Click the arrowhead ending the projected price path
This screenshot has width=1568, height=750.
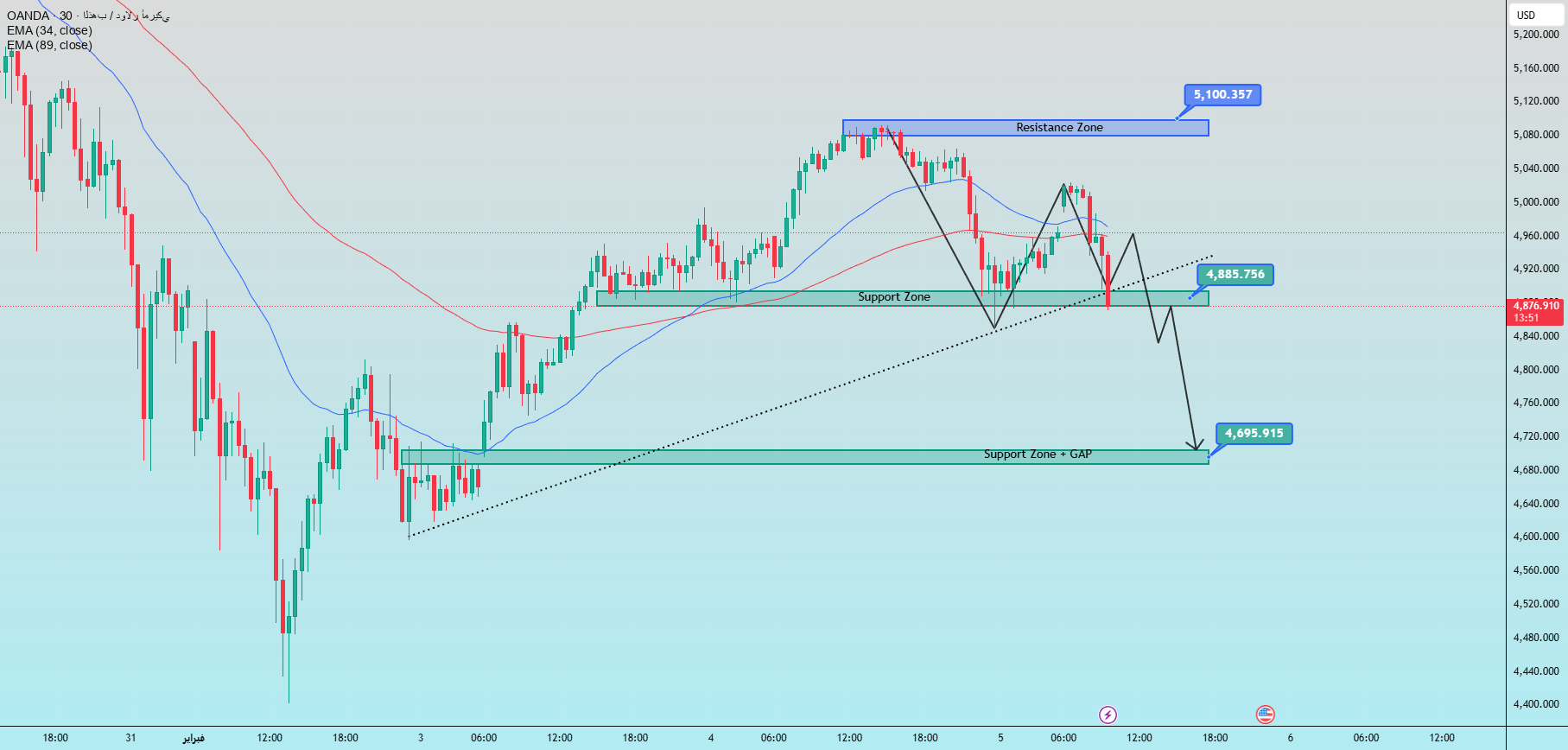tap(1196, 446)
